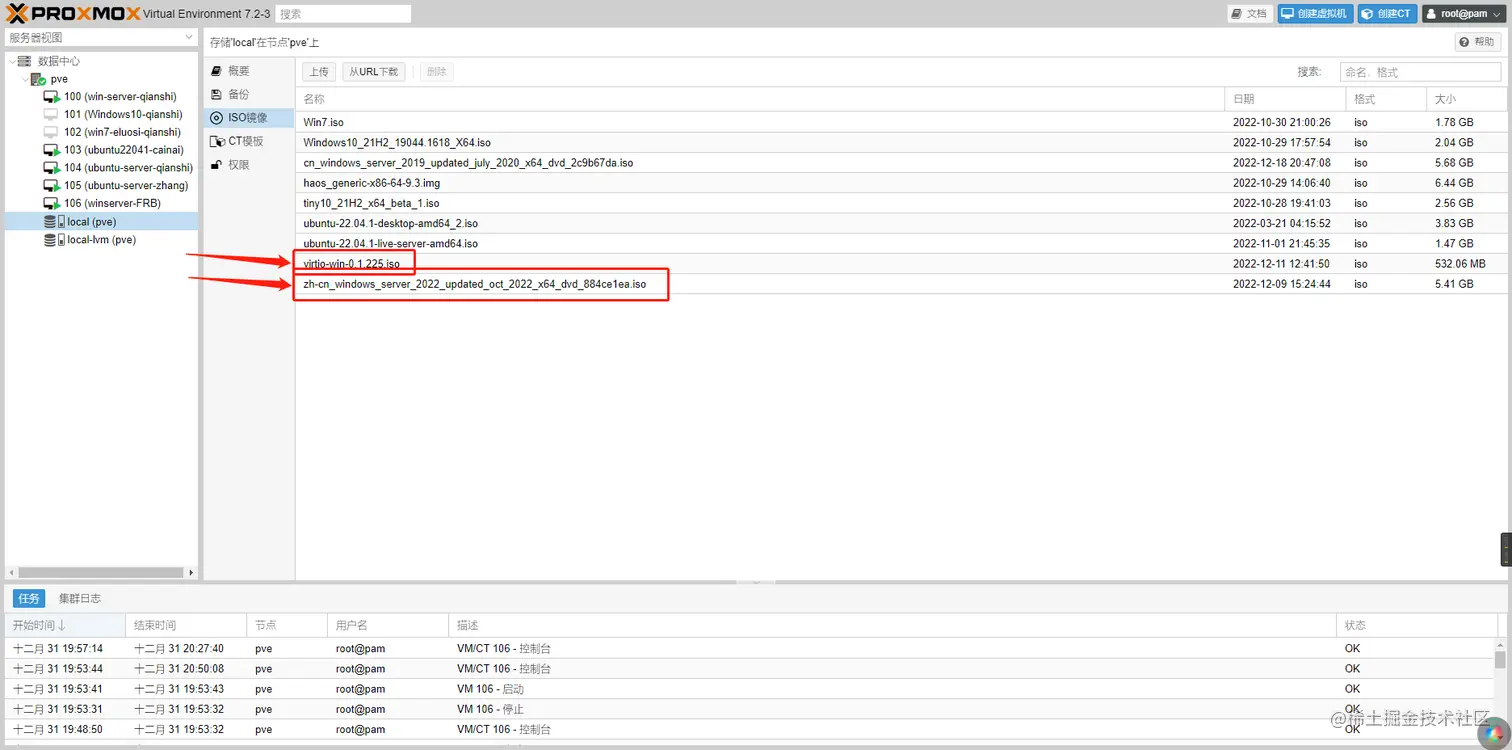Click monitor icon on 创建虚拟机 button

click(1288, 14)
